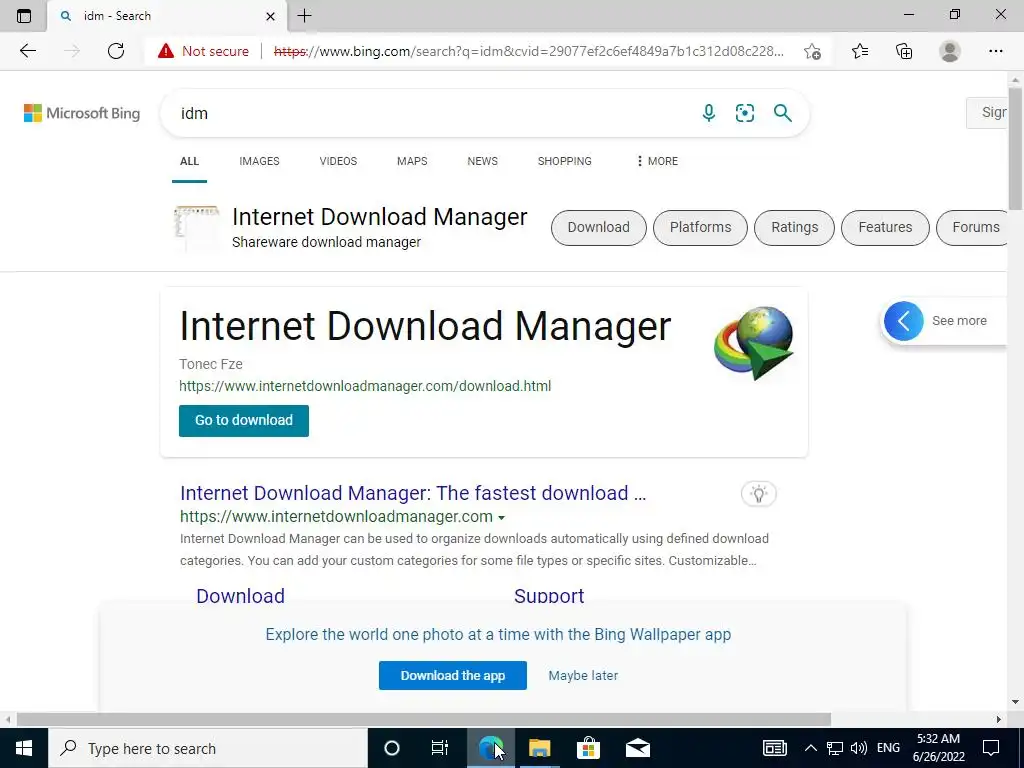Switch to the IMAGES tab

(x=259, y=161)
